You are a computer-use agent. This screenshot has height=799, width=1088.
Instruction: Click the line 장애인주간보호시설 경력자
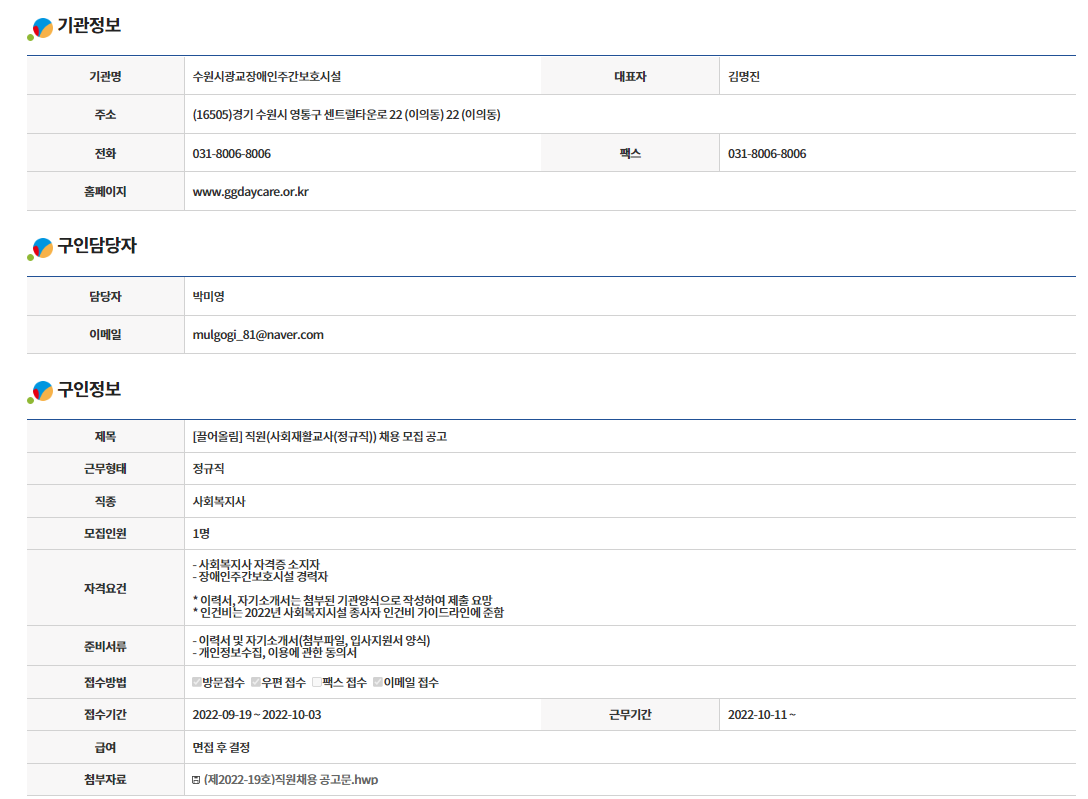pyautogui.click(x=260, y=577)
